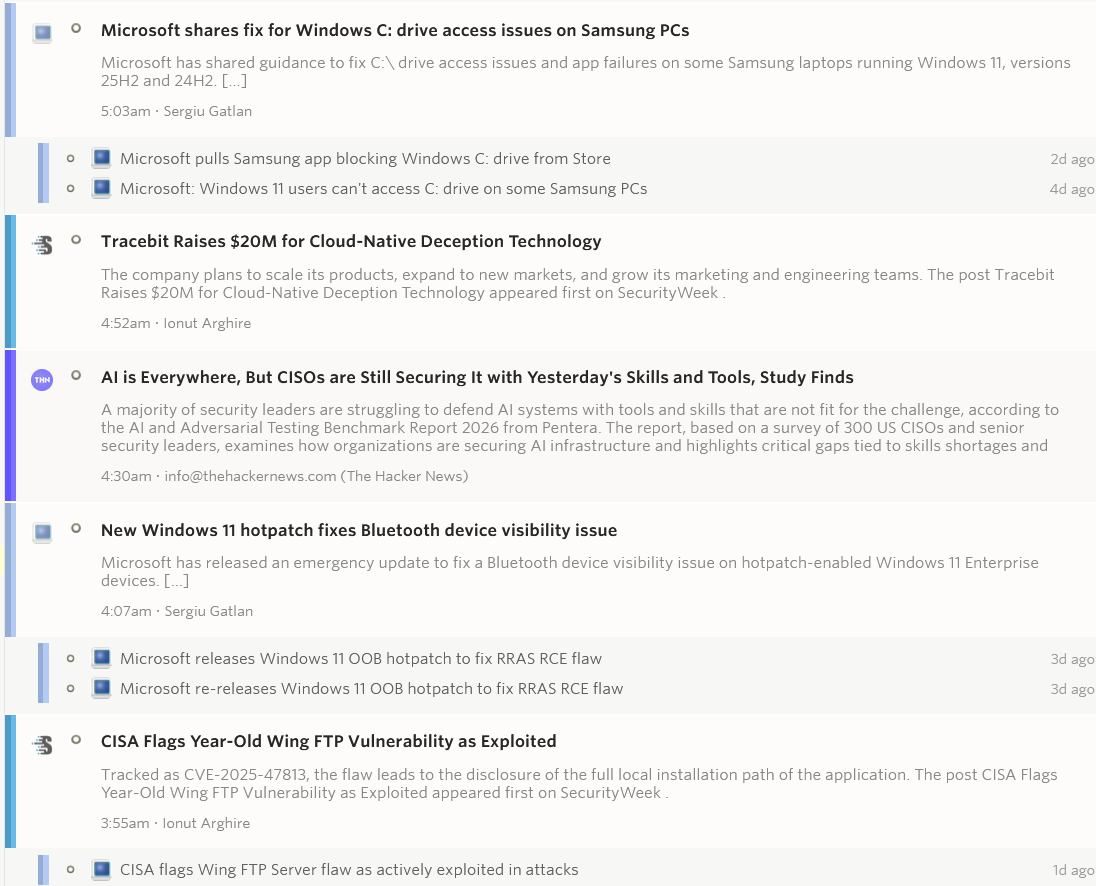Click feed icon beside 'Microsoft pulls Samsung app' item
The height and width of the screenshot is (886, 1096).
click(101, 158)
